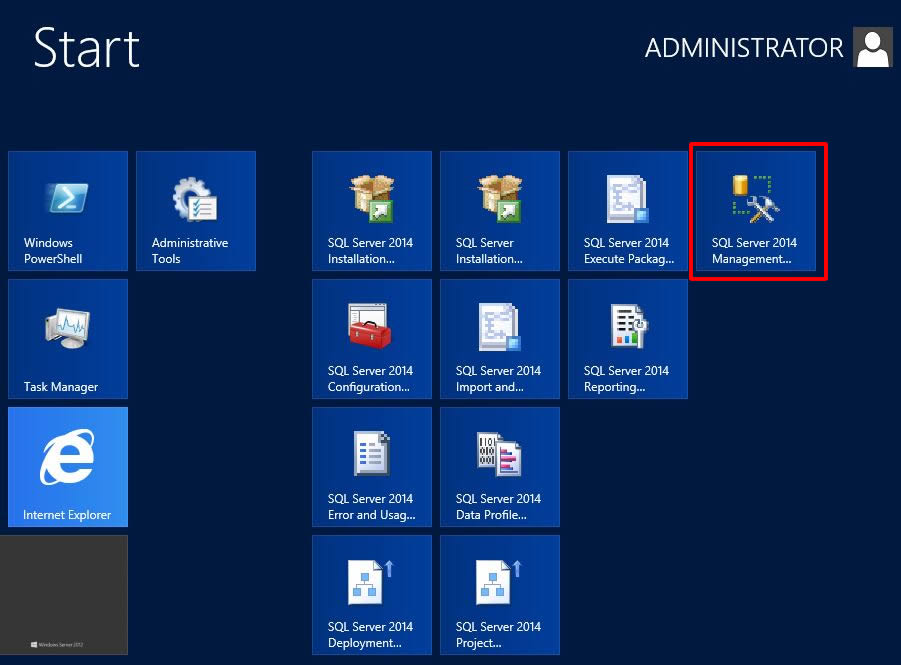The height and width of the screenshot is (665, 901).
Task: Open the SQL Server 2014 Management tile
Action: coord(756,211)
